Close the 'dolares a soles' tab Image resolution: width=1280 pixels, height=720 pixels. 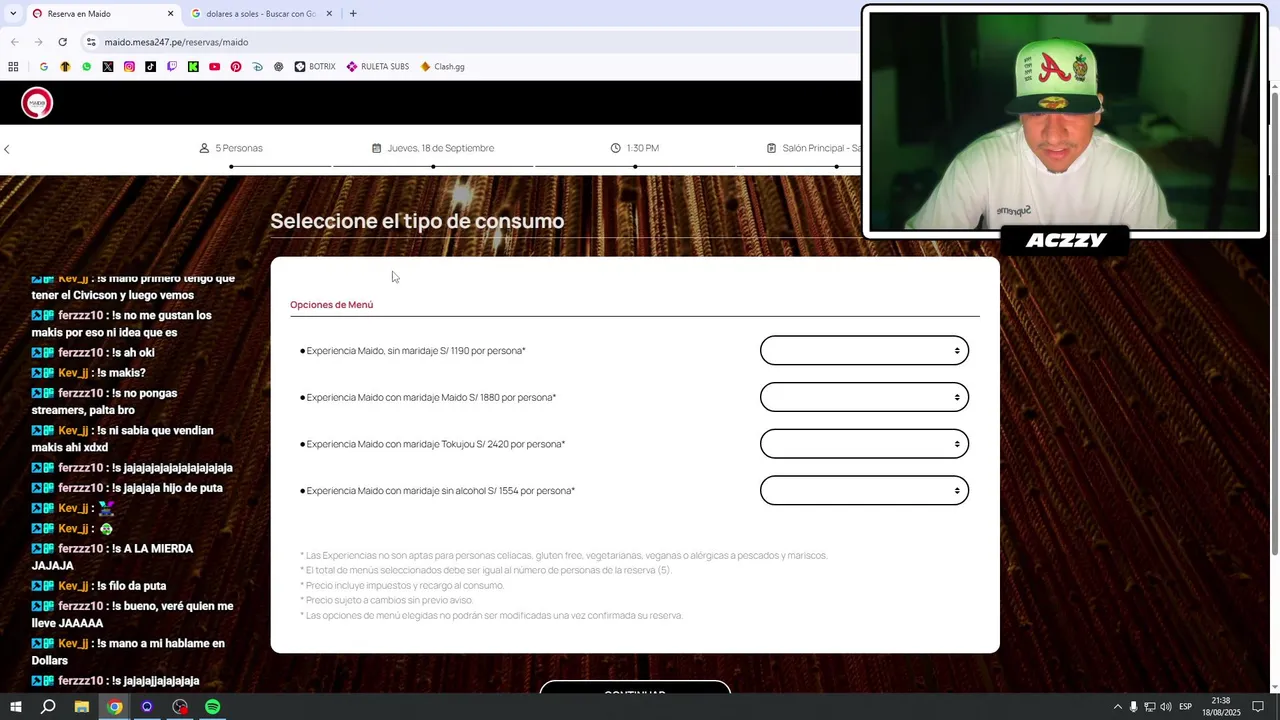329,14
